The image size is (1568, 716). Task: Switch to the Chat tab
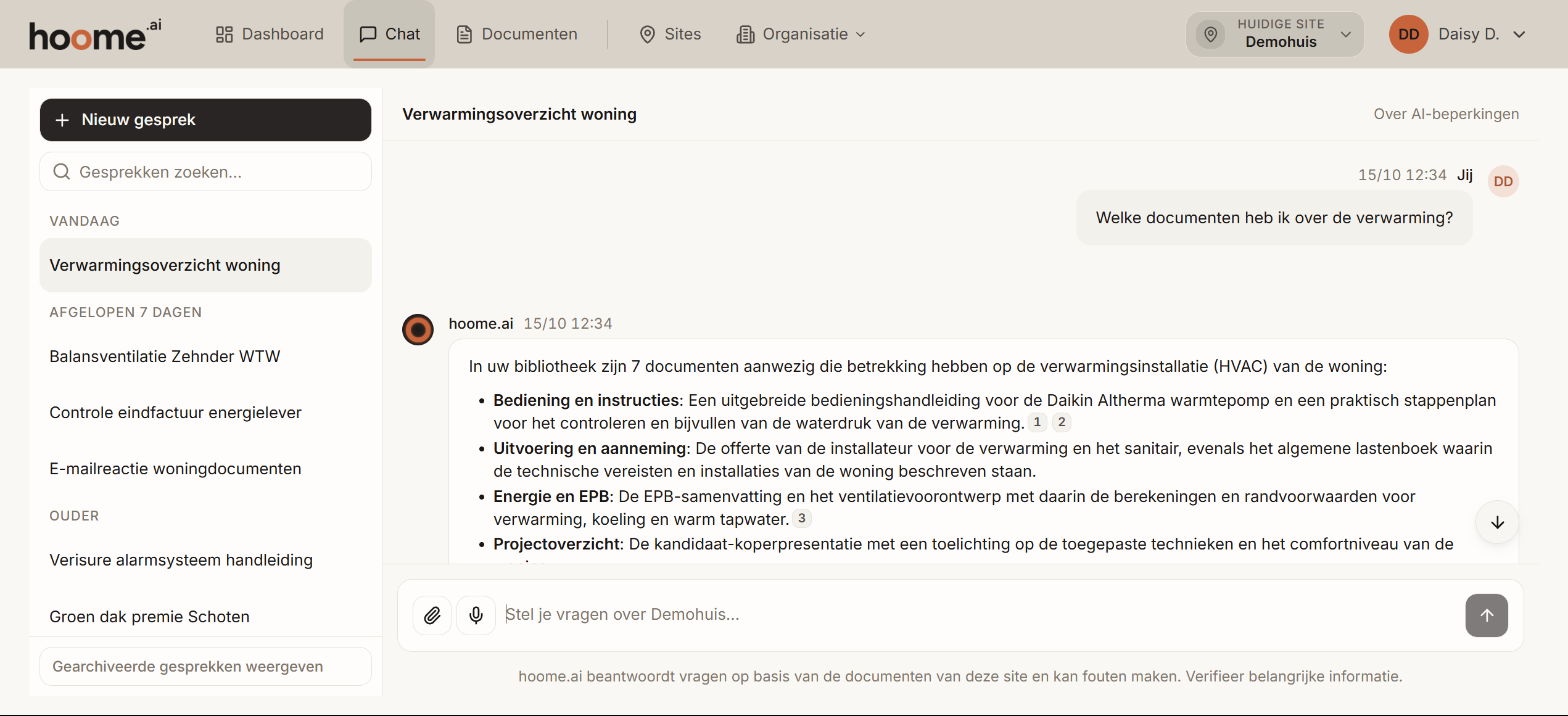pyautogui.click(x=389, y=34)
